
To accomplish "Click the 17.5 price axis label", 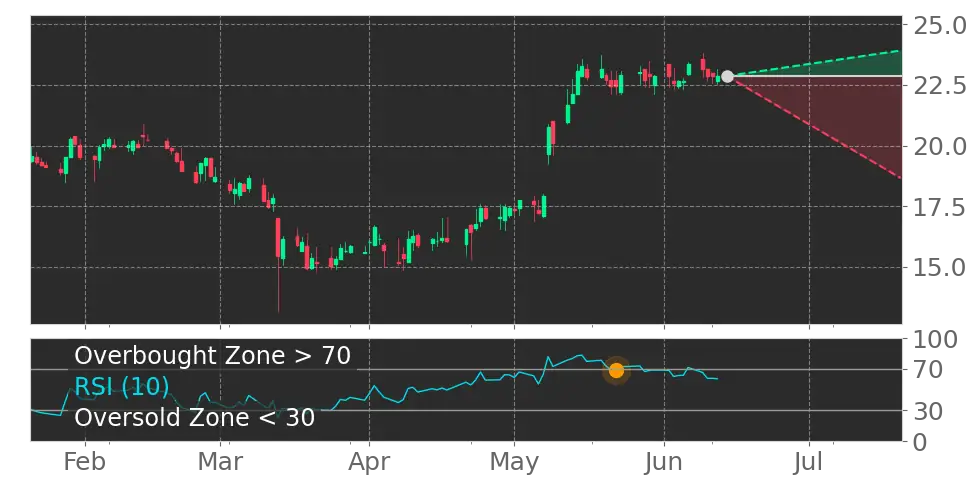I will (x=938, y=207).
